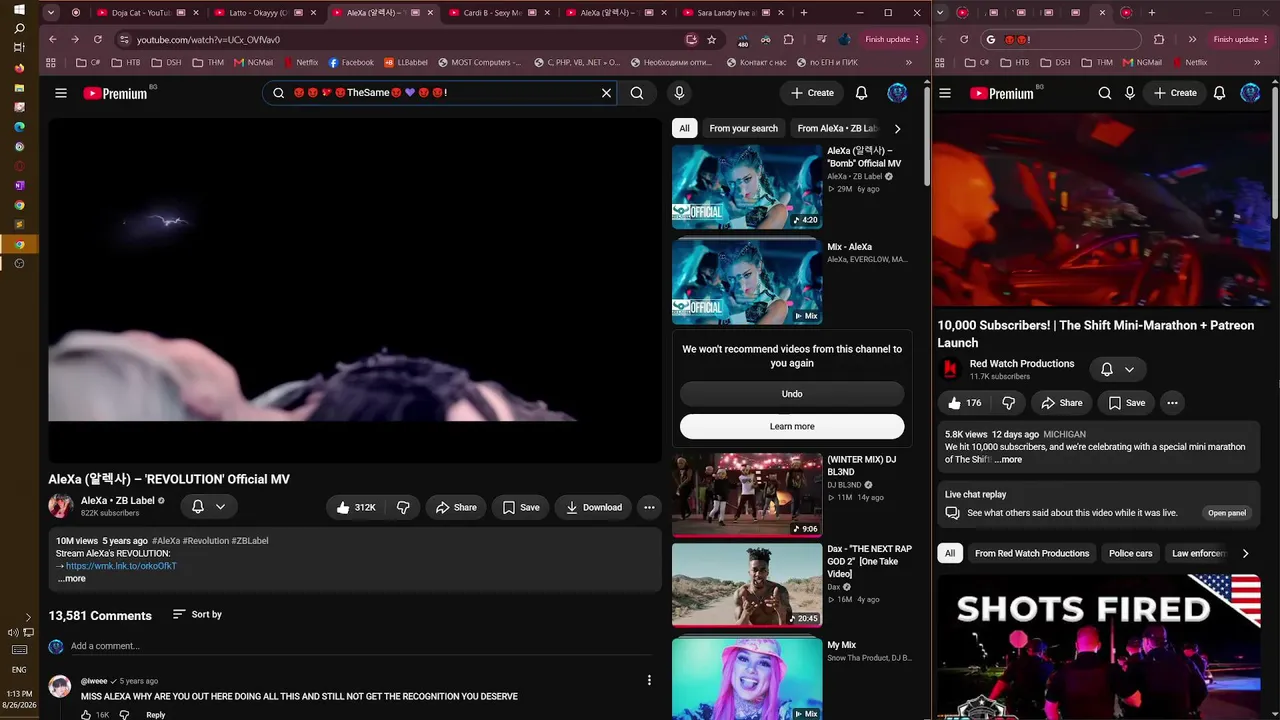Dislike the @iweee comment

pyautogui.click(x=124, y=715)
